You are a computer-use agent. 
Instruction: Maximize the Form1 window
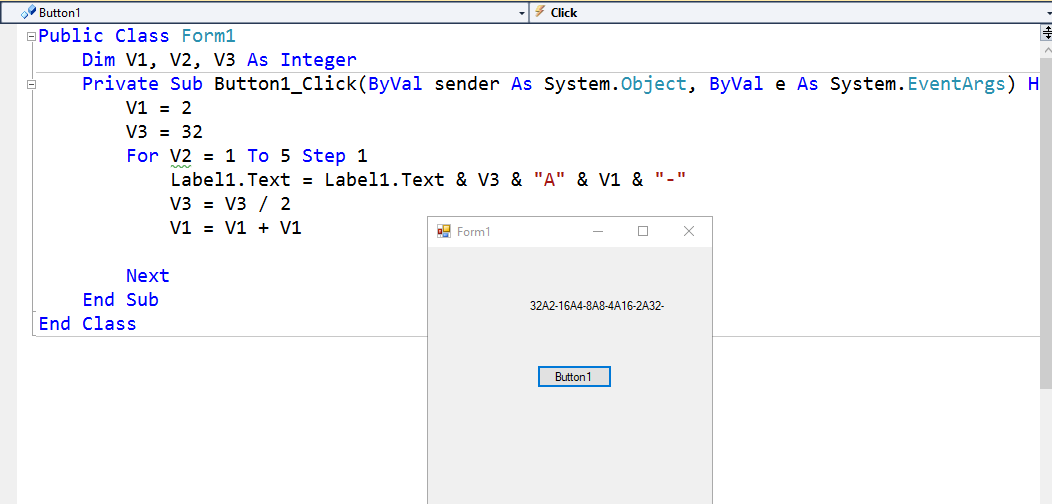click(643, 231)
